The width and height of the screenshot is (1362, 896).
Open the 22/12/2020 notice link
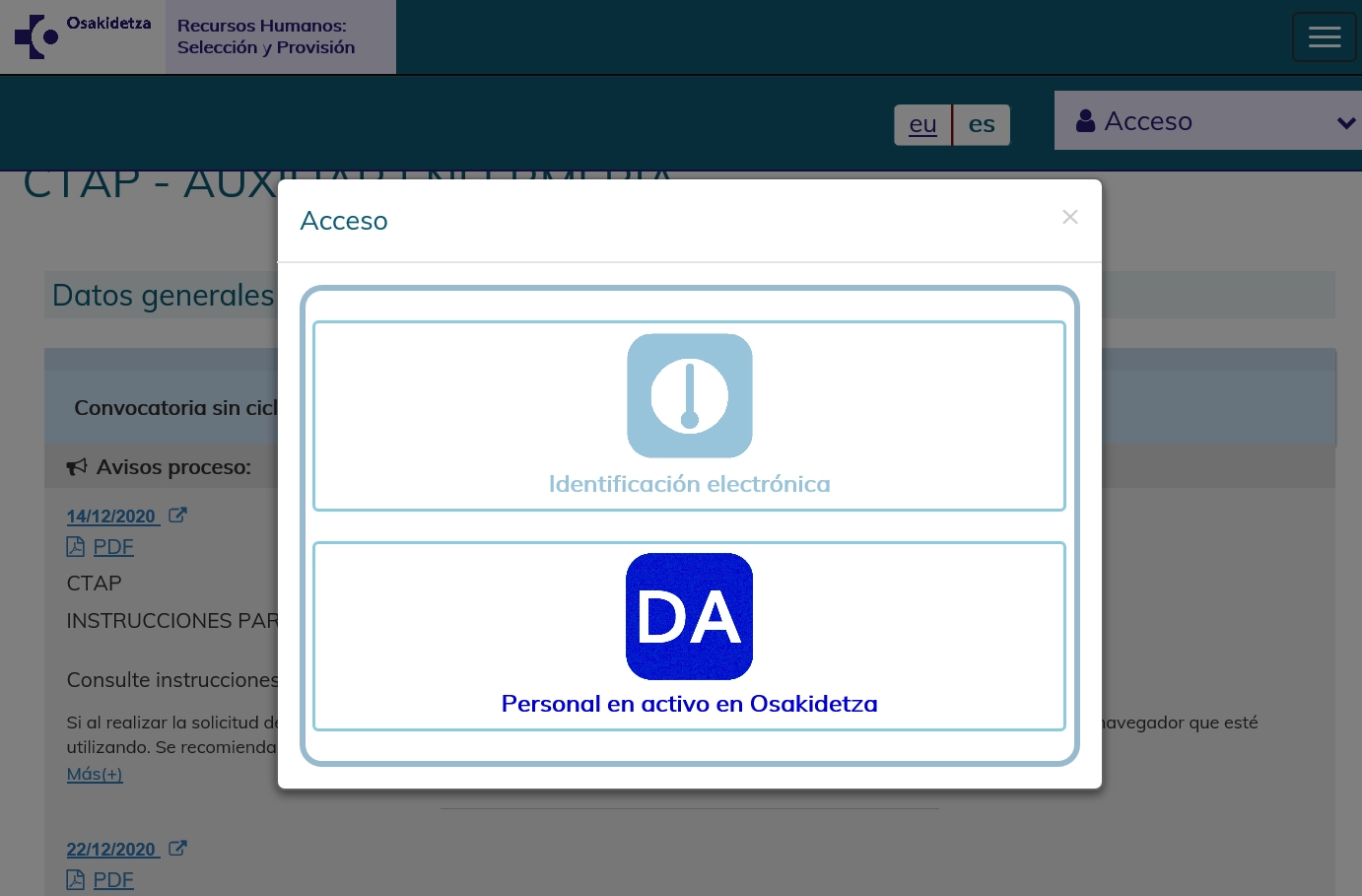pyautogui.click(x=112, y=850)
